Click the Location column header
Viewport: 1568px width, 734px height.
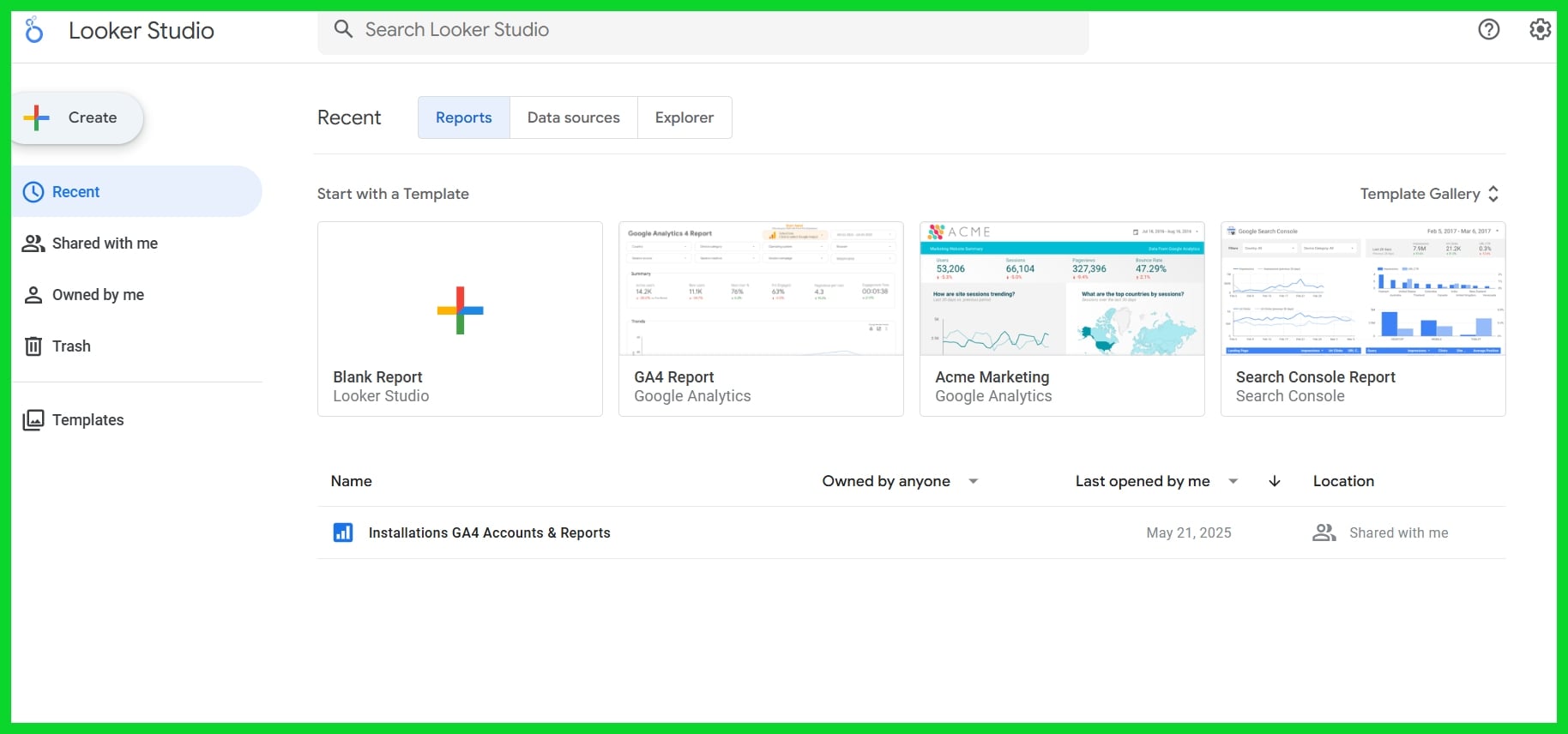[1344, 481]
